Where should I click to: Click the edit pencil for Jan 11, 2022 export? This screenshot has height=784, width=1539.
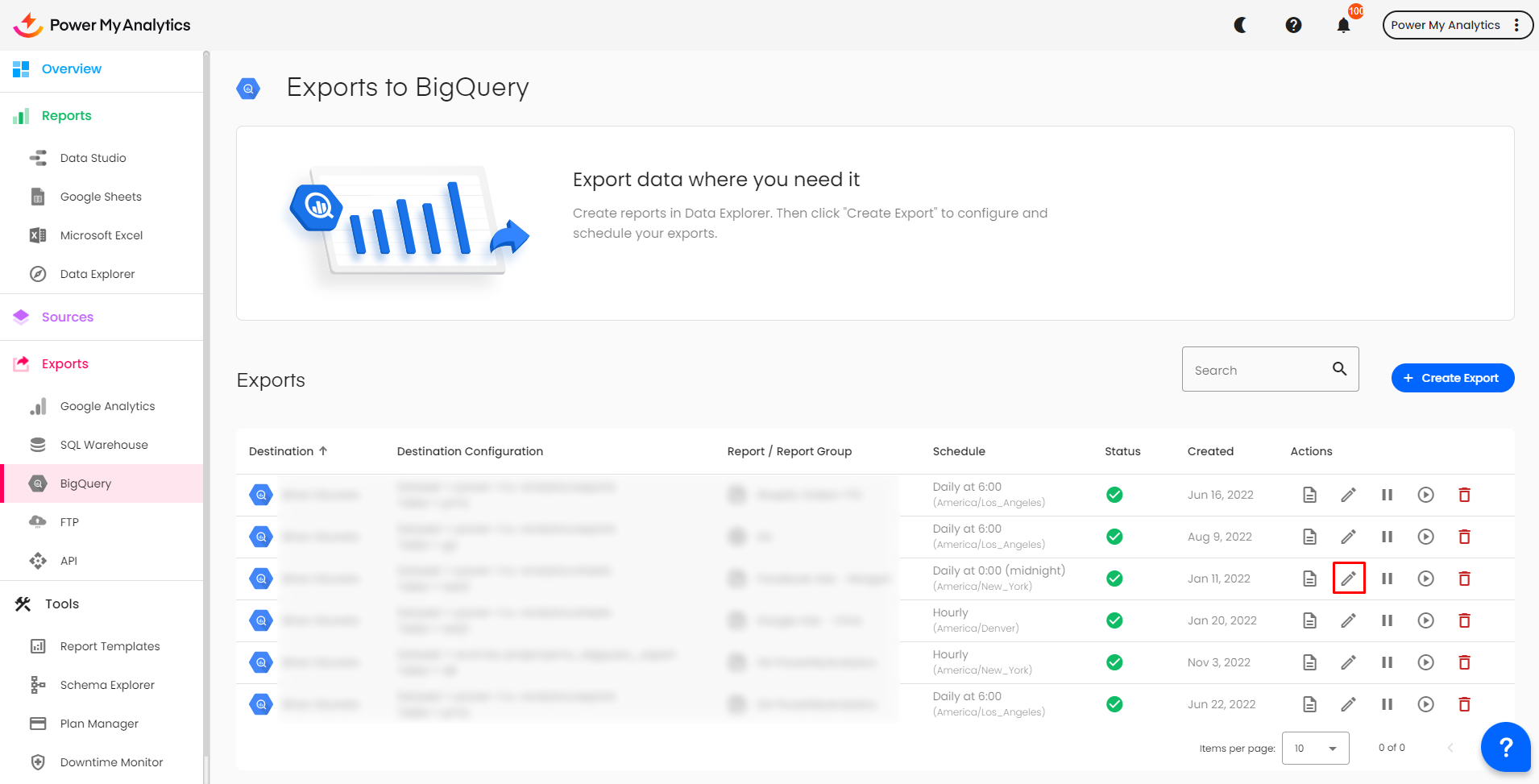(x=1348, y=579)
